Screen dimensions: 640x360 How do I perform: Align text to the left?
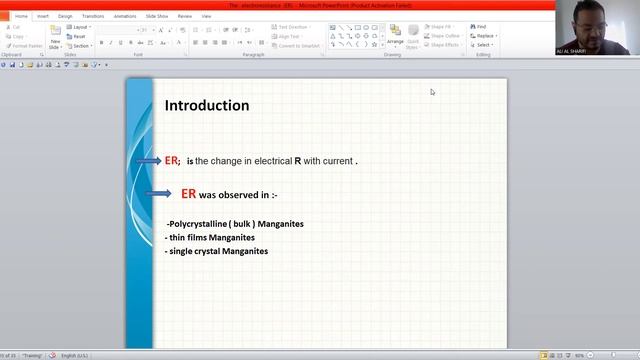[195, 42]
